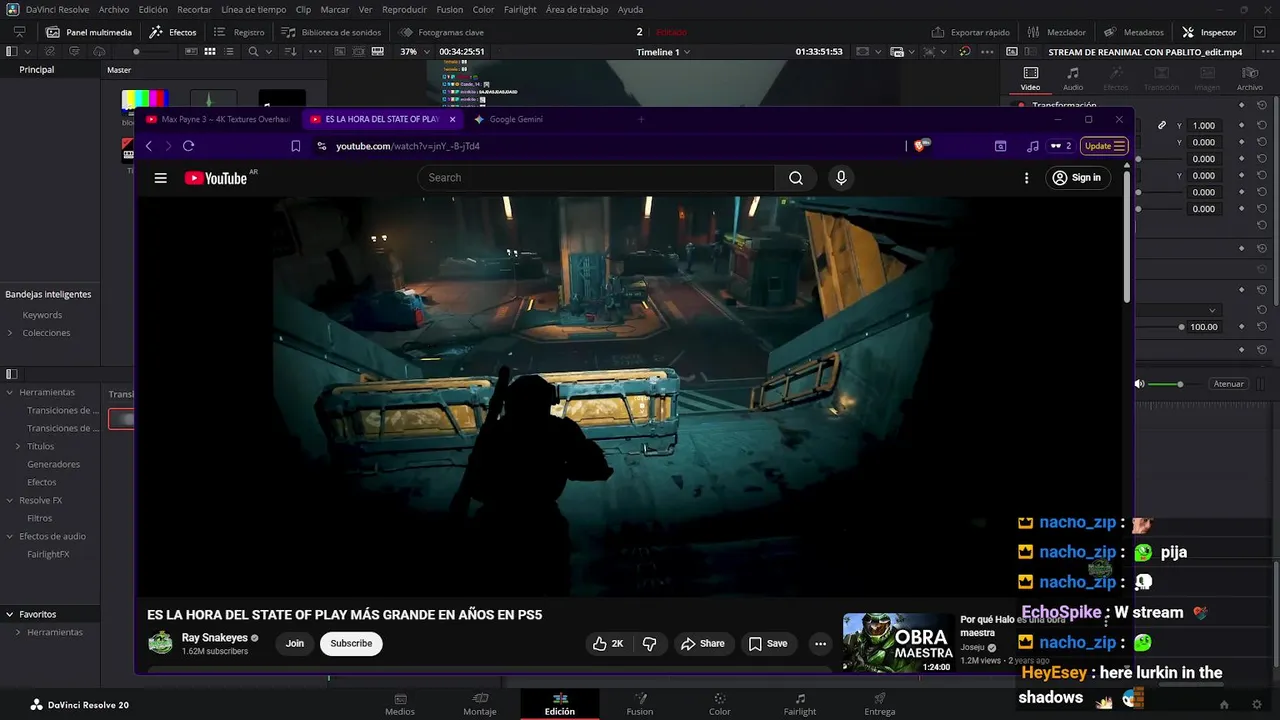Open the Archivo menu in DaVinci Resolve
The height and width of the screenshot is (720, 1280).
[x=114, y=9]
